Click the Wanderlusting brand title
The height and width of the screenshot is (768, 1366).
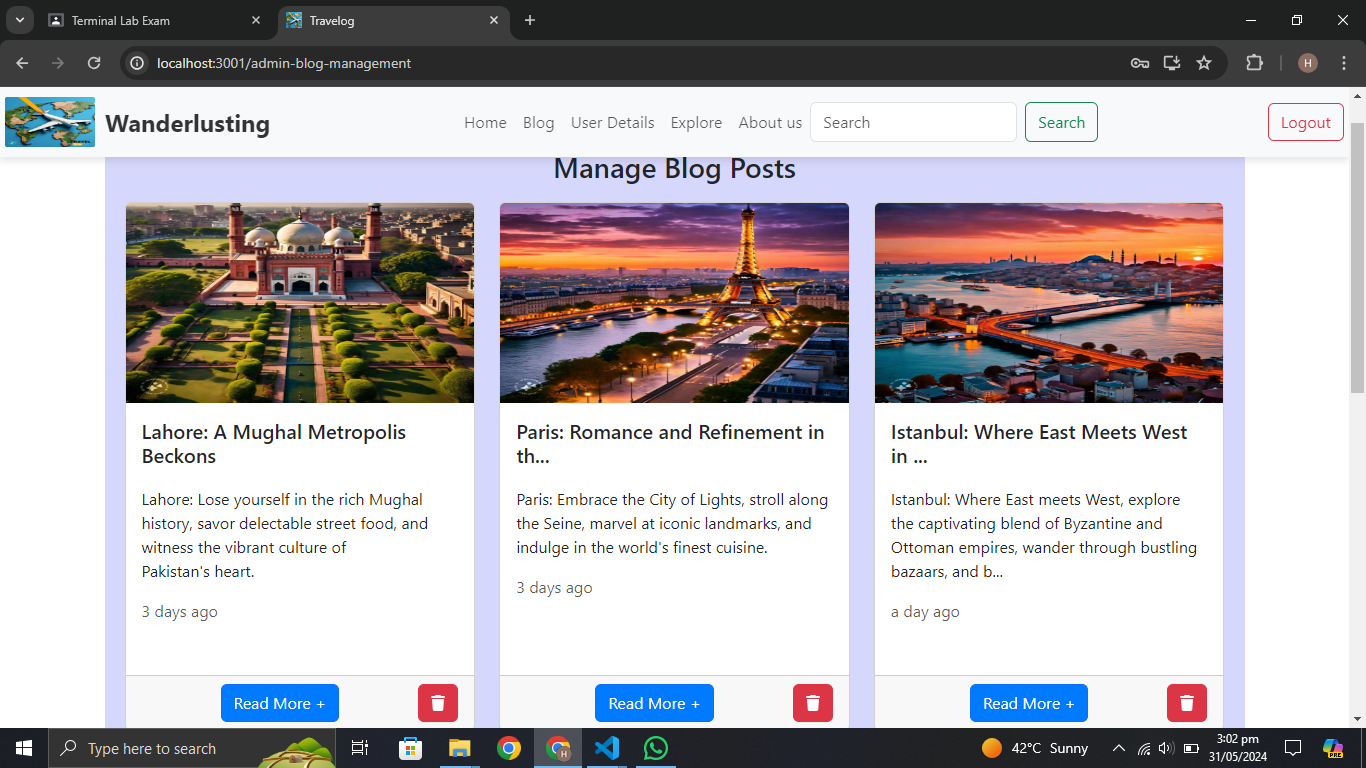(x=188, y=123)
